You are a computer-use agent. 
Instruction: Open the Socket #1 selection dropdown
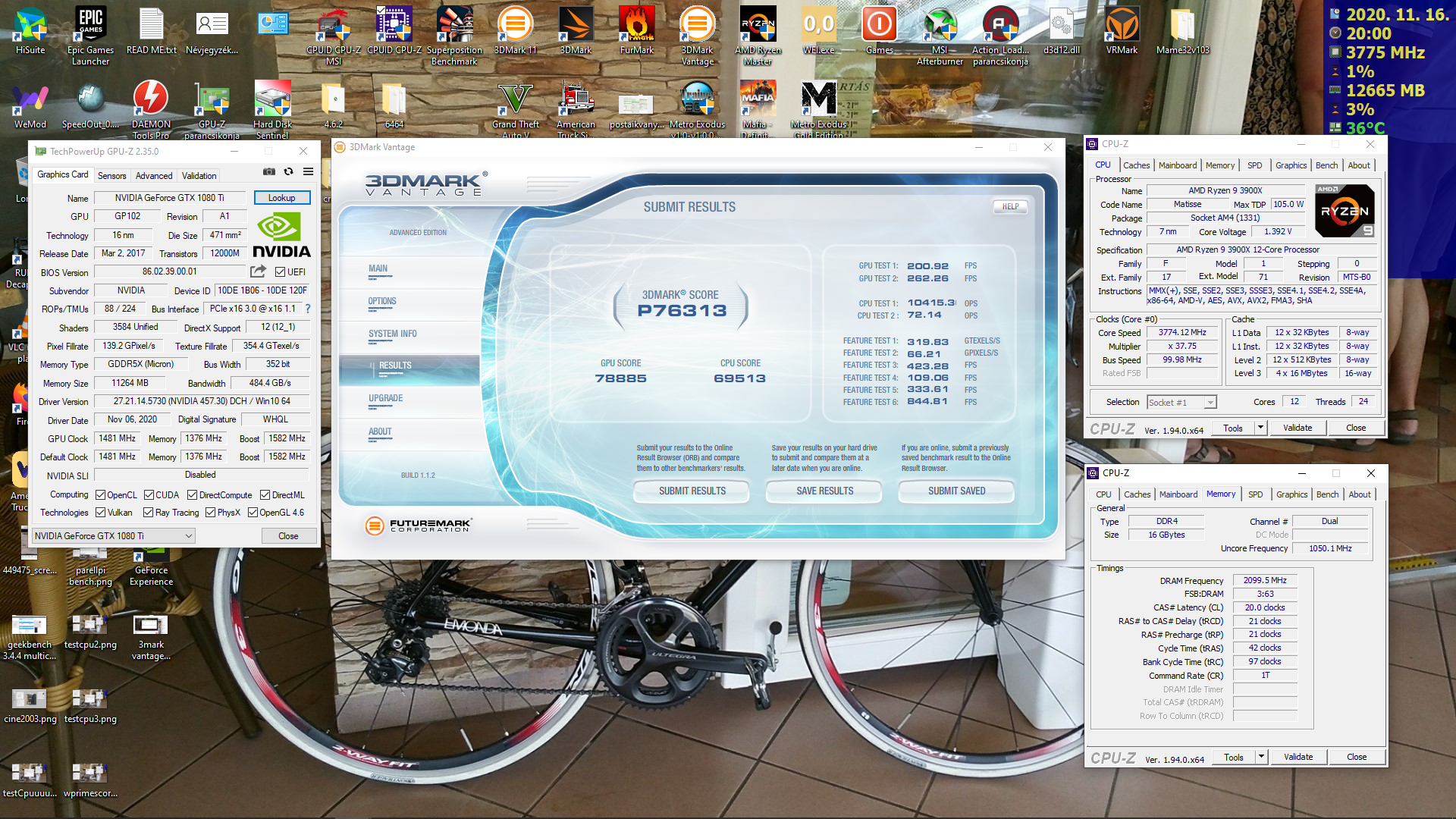pyautogui.click(x=1181, y=402)
